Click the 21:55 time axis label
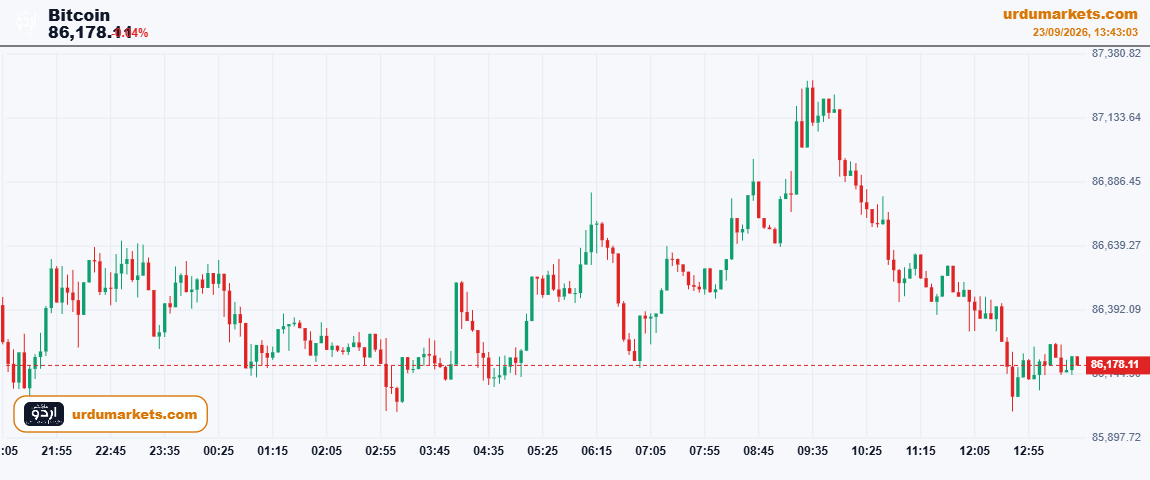The image size is (1150, 480). point(56,450)
